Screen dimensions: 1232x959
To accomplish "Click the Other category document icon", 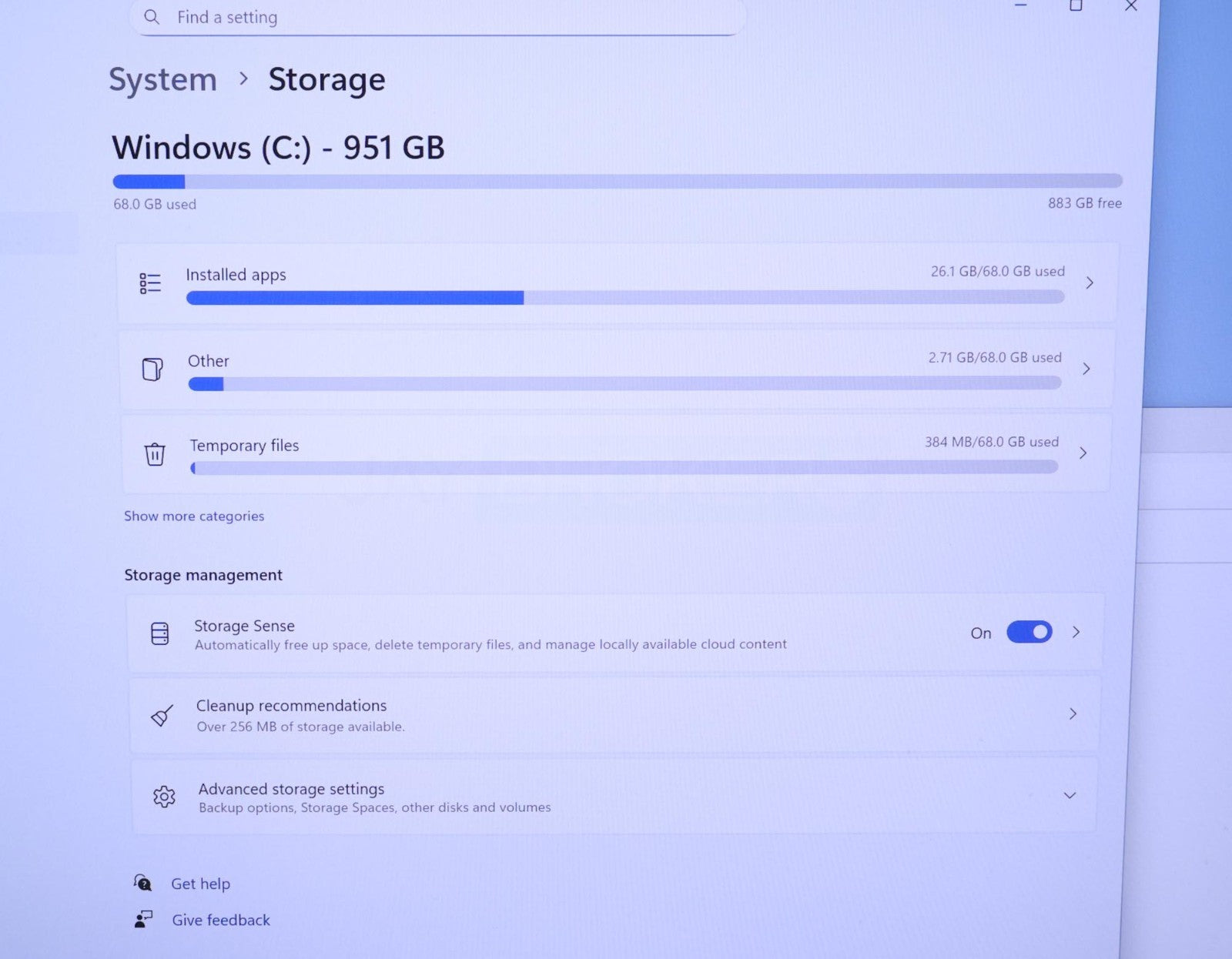I will pyautogui.click(x=152, y=369).
